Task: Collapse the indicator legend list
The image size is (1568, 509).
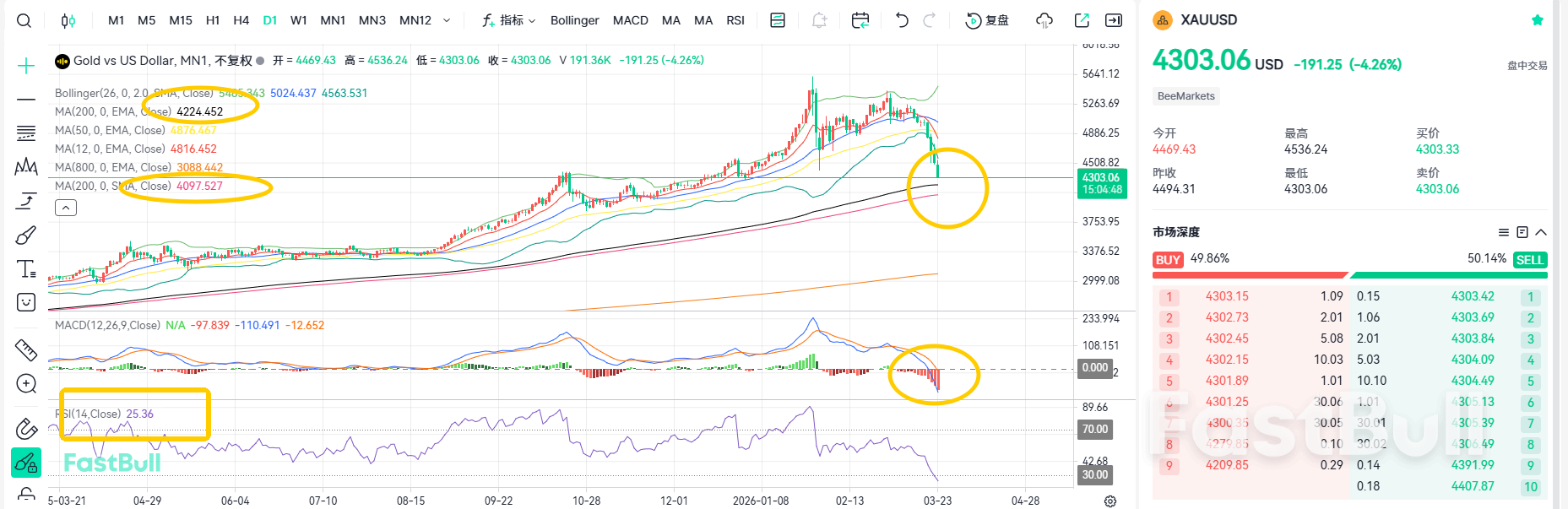Action: [66, 208]
